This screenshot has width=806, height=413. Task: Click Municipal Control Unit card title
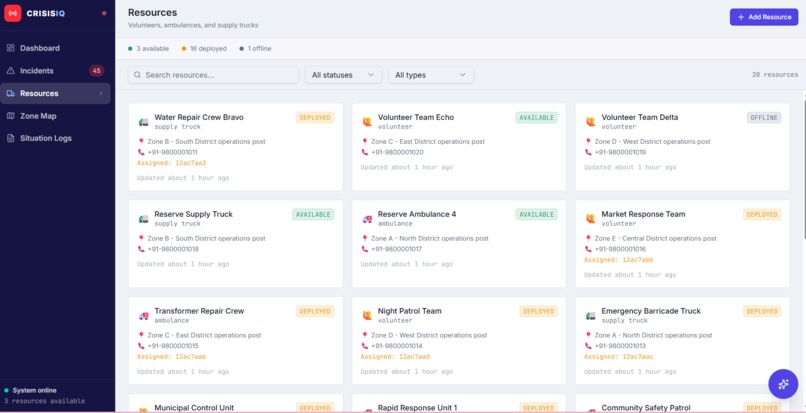pos(194,408)
